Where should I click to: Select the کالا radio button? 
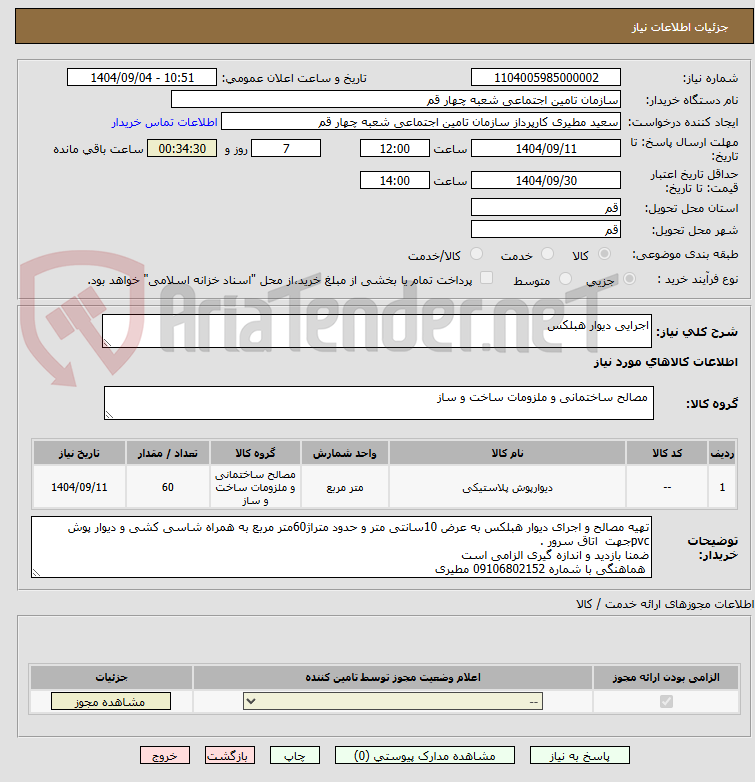click(604, 254)
